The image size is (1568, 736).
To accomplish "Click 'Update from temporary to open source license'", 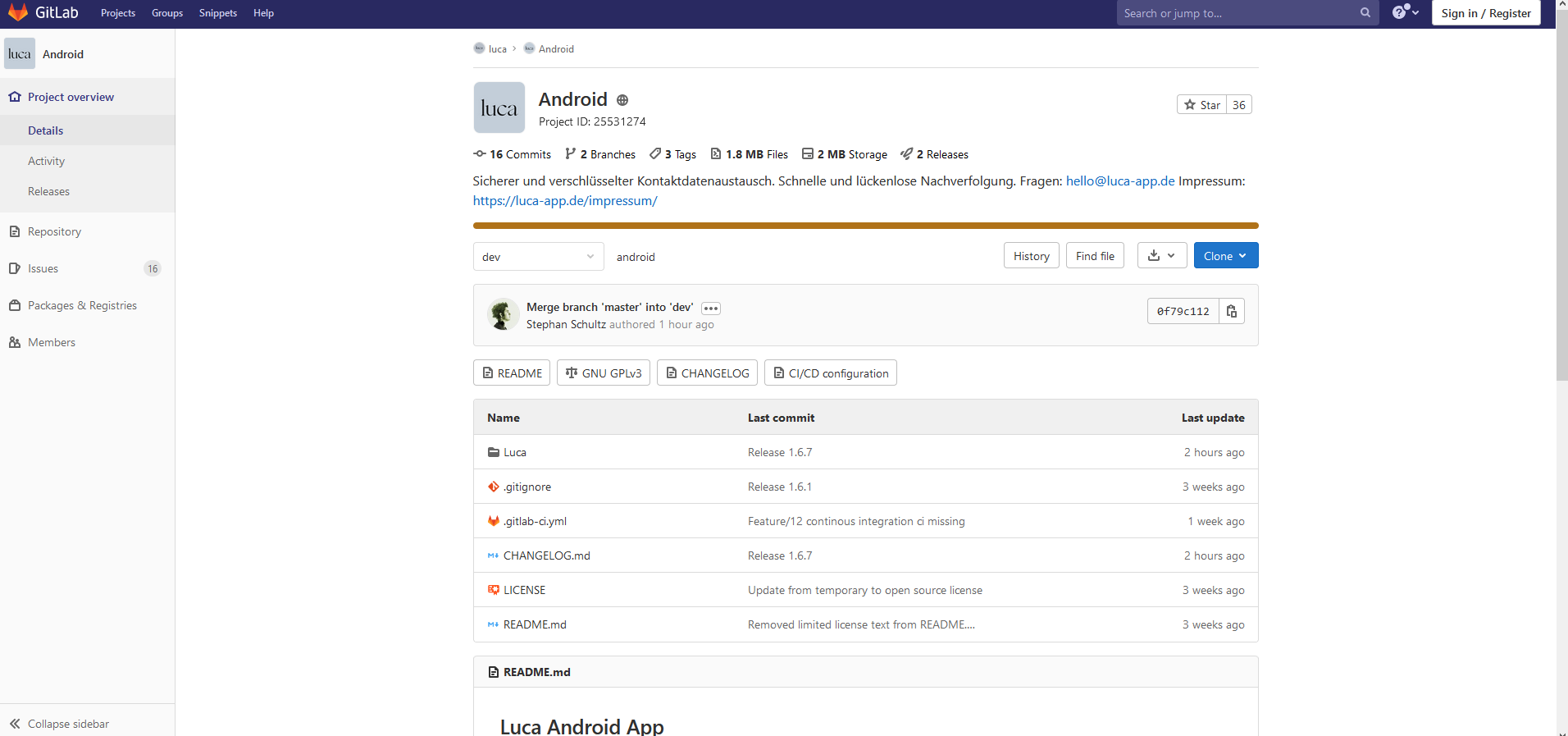I will (865, 590).
